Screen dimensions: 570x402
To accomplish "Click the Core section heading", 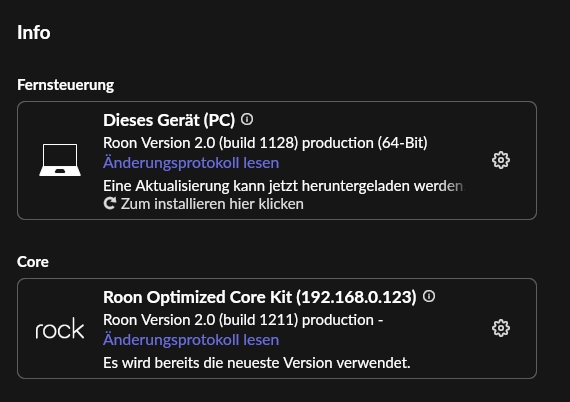I will [33, 262].
